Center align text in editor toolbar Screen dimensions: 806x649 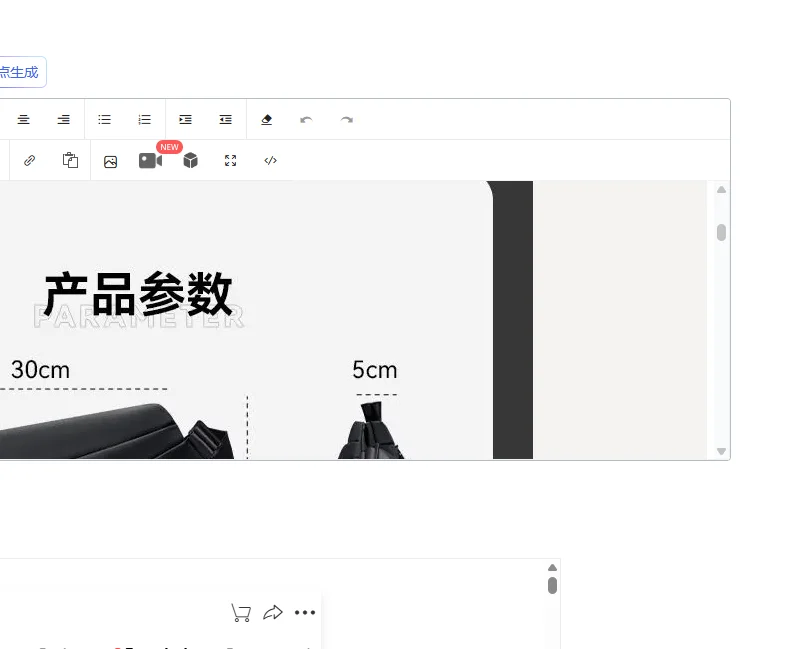click(23, 120)
